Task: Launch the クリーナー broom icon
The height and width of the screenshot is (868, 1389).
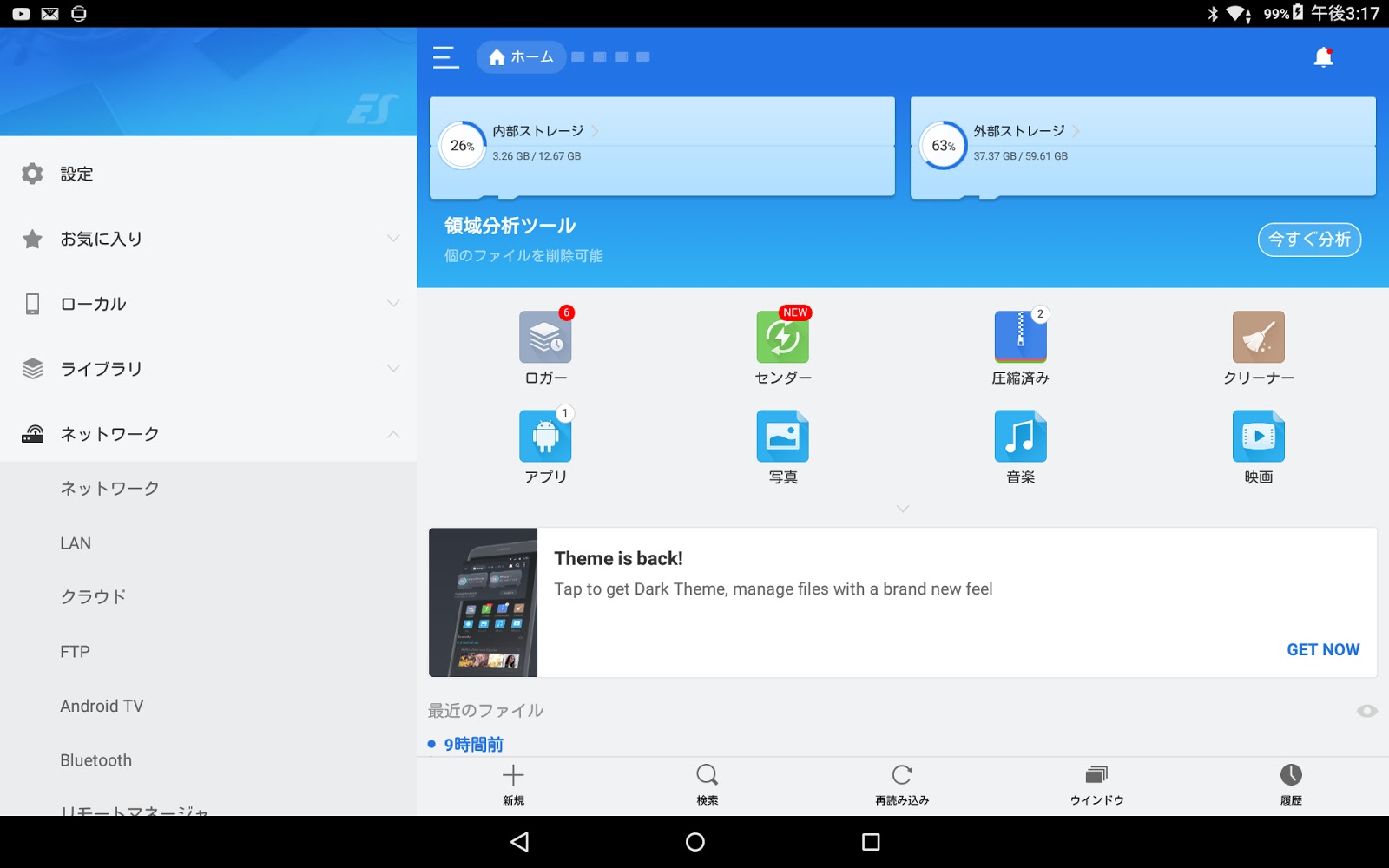Action: (x=1258, y=337)
